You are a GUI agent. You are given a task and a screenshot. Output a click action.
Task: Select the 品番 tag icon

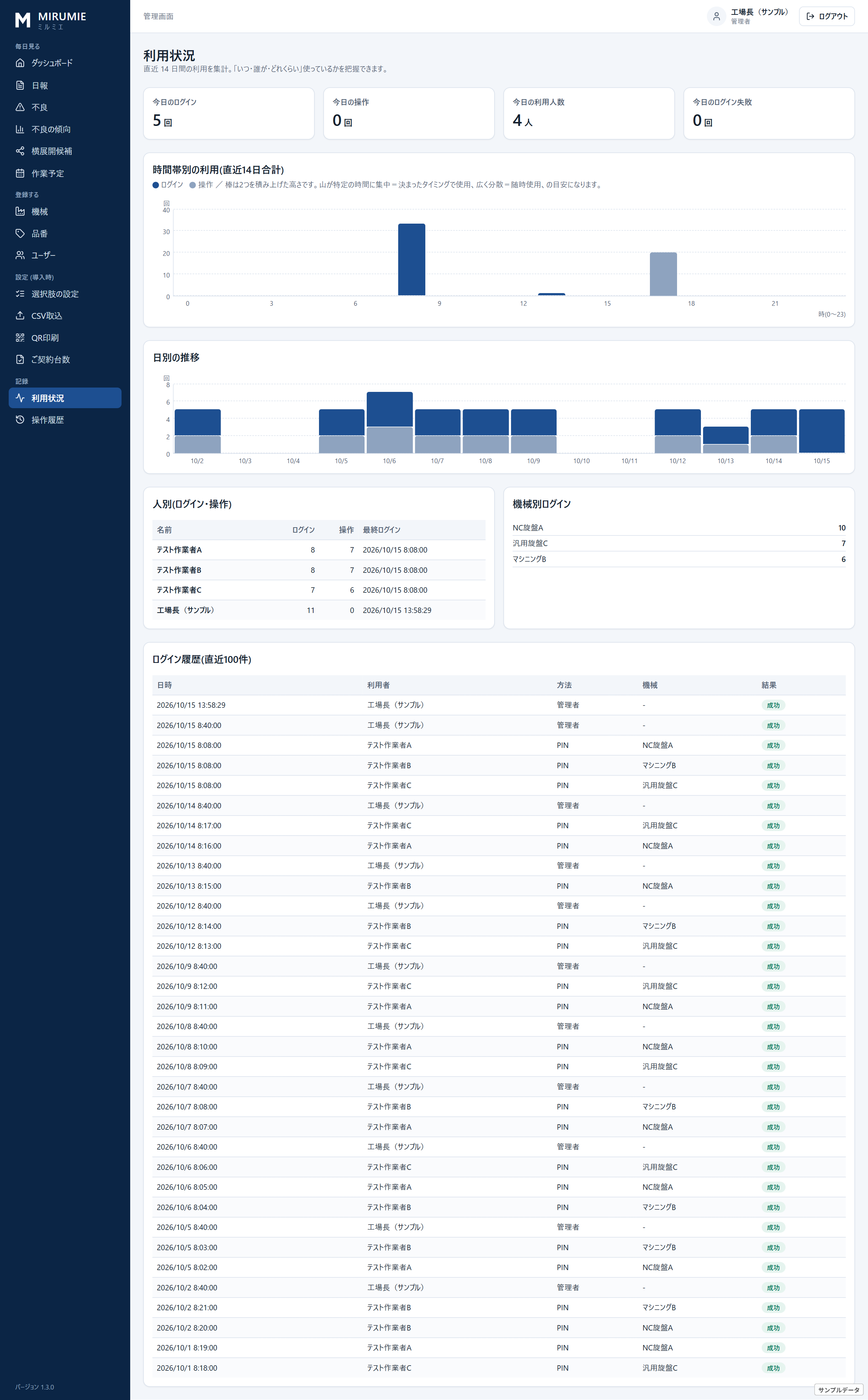[20, 234]
